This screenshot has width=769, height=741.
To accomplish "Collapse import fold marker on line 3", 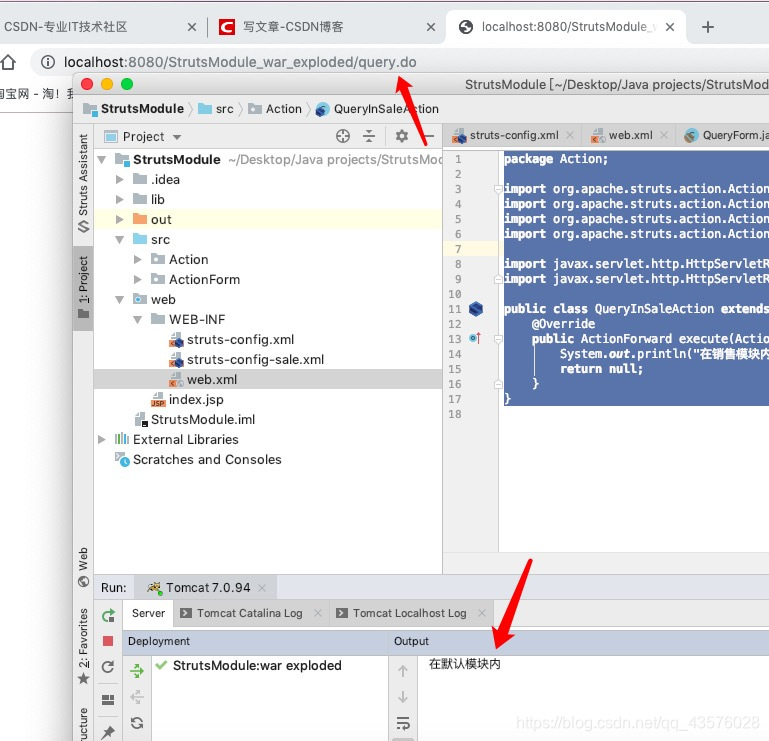I will (498, 189).
